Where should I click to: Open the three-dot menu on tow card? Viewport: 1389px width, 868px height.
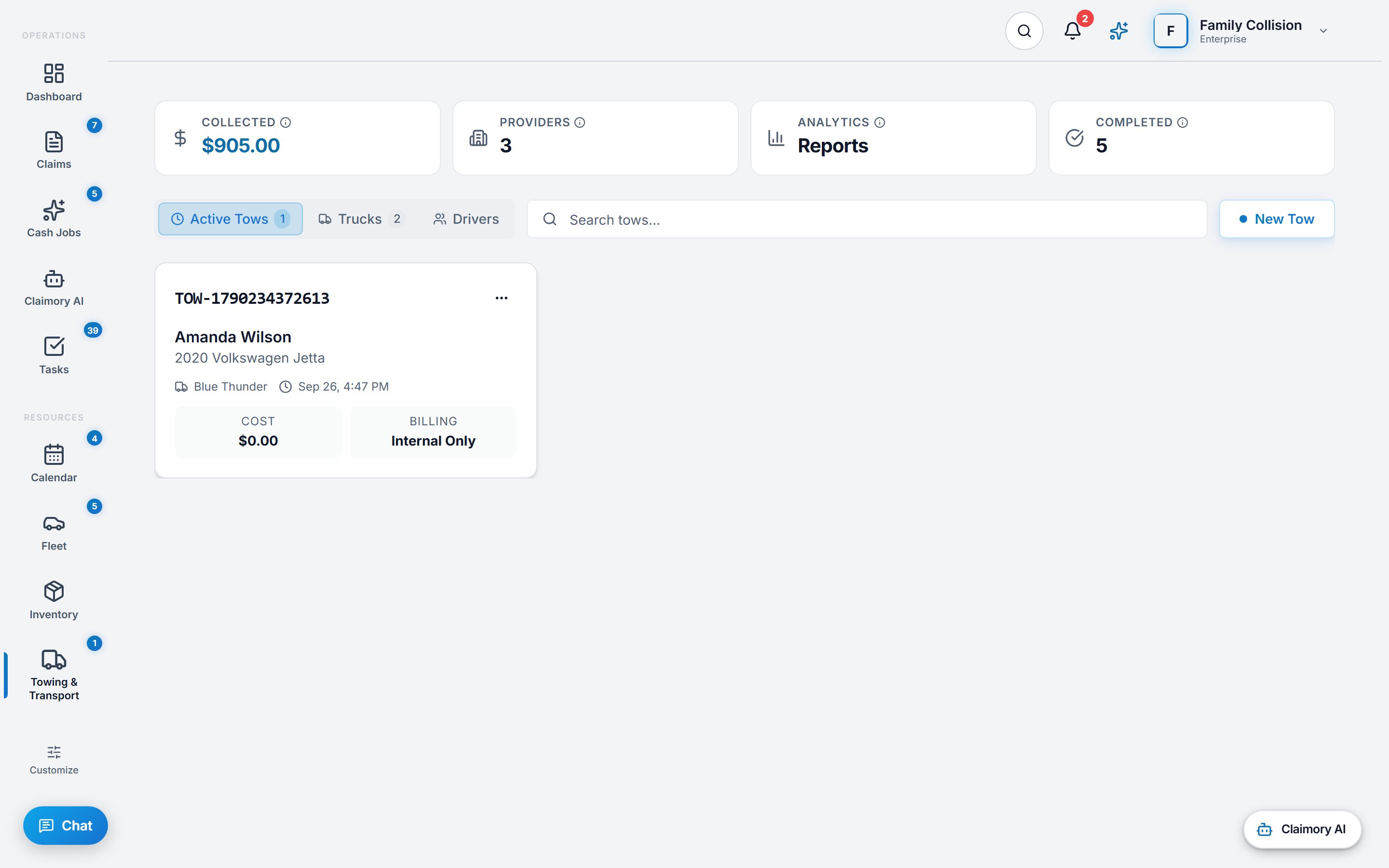501,298
